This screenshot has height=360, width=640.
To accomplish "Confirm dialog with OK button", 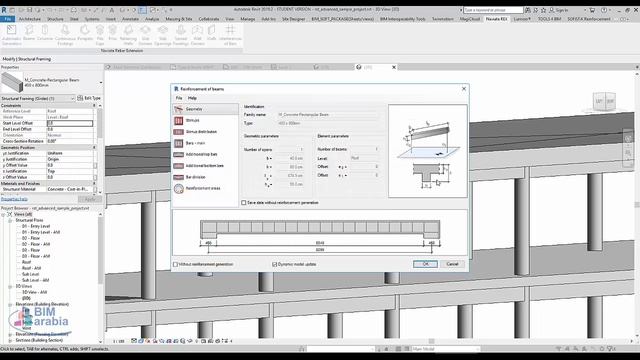I will 425,264.
